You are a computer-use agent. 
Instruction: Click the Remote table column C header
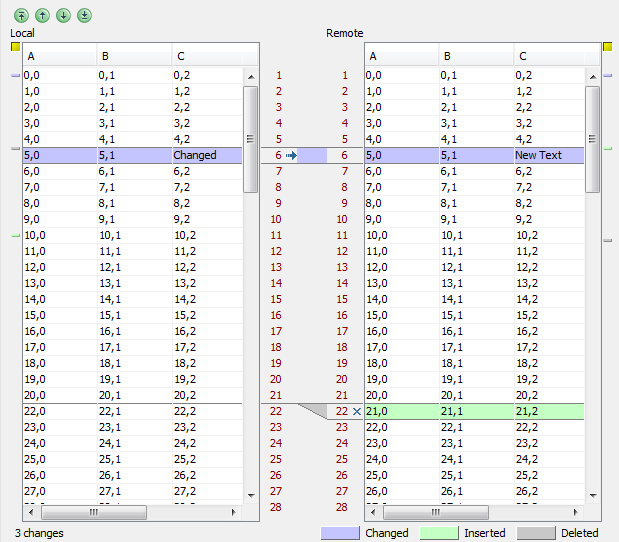click(548, 56)
